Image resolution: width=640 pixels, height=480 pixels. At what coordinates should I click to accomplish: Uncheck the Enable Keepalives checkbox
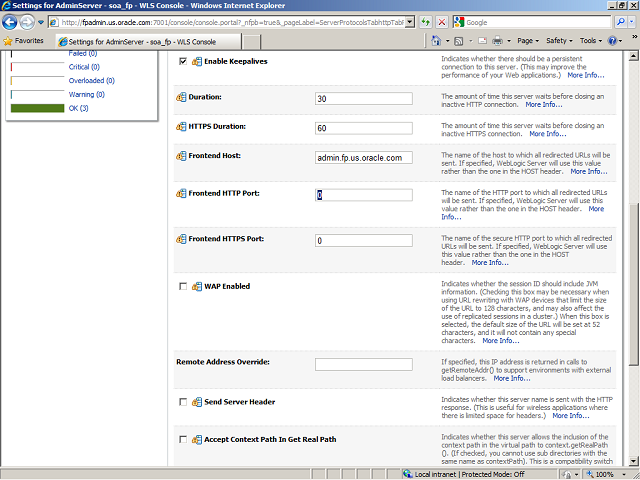point(183,62)
